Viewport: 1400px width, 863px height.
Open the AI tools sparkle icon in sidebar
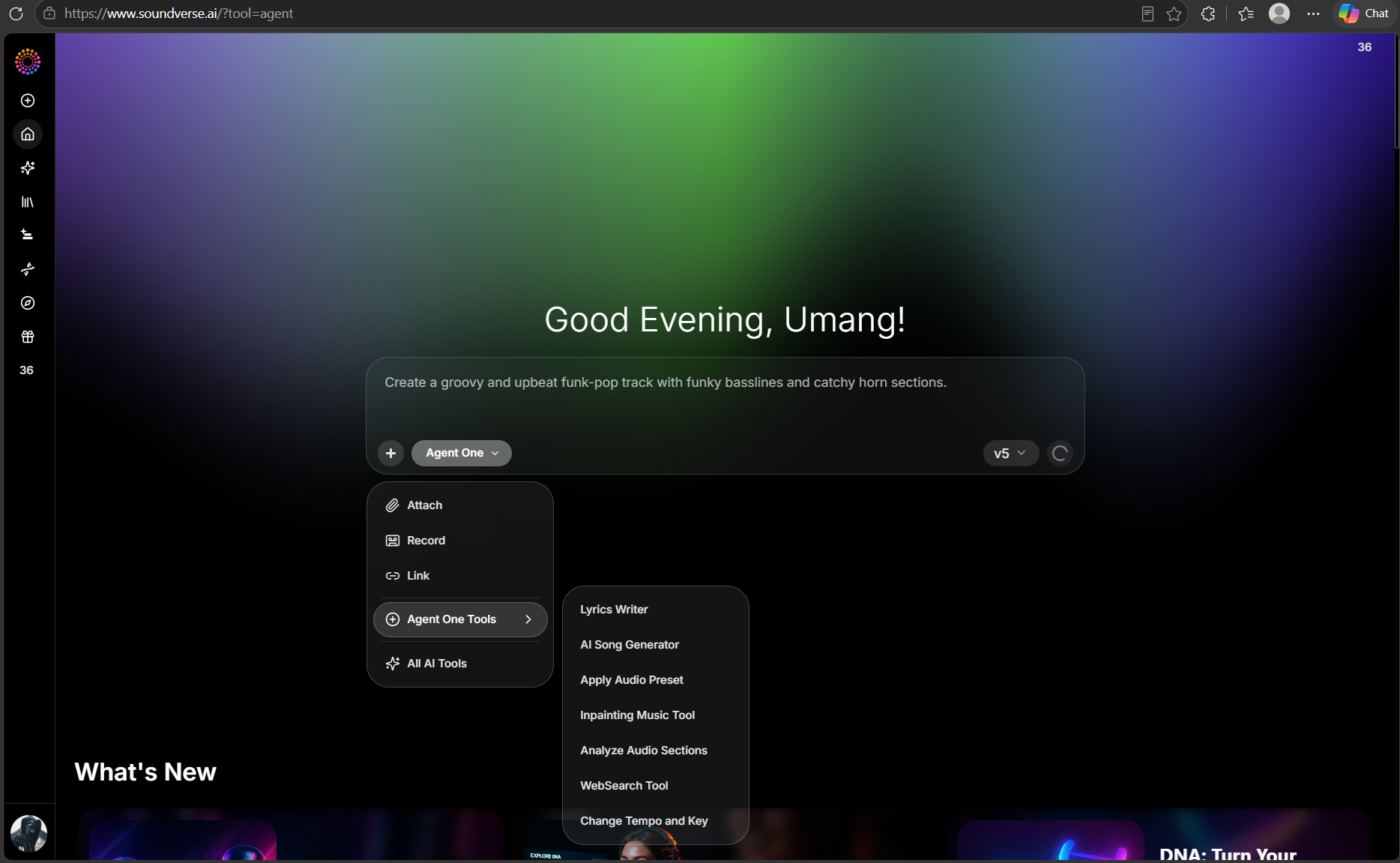pos(28,168)
